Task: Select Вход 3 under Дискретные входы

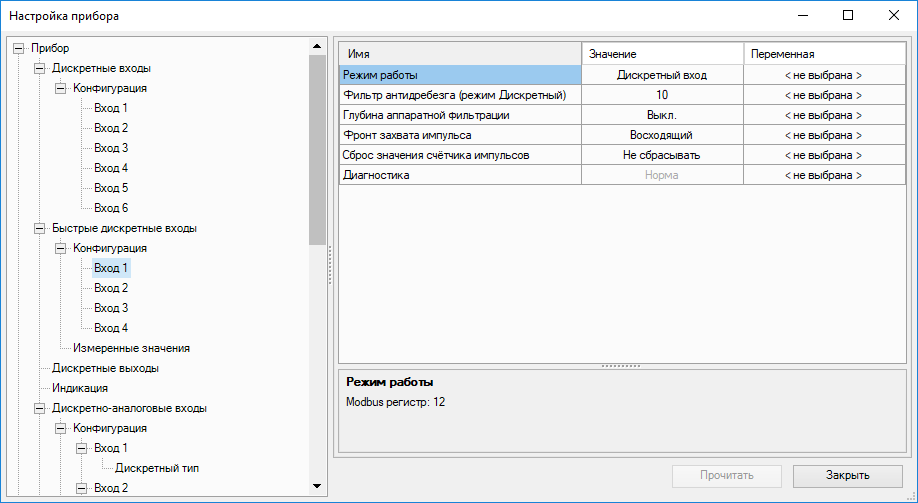Action: [x=111, y=148]
